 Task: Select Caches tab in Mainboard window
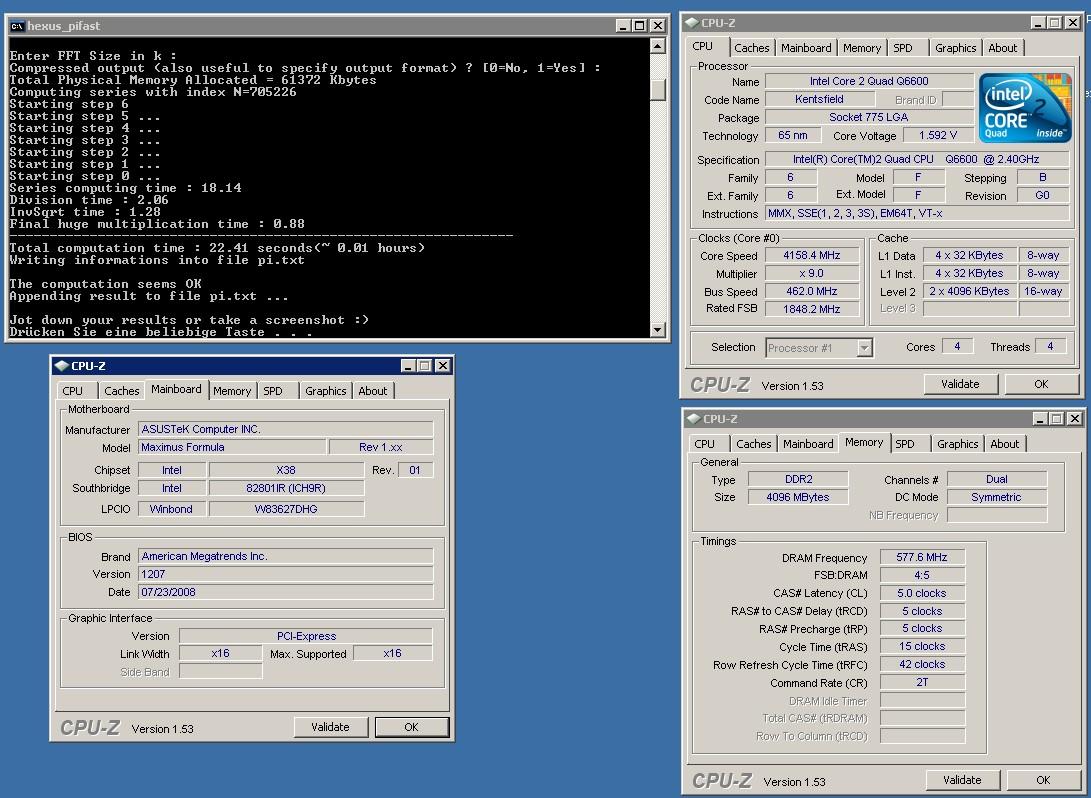coord(122,391)
